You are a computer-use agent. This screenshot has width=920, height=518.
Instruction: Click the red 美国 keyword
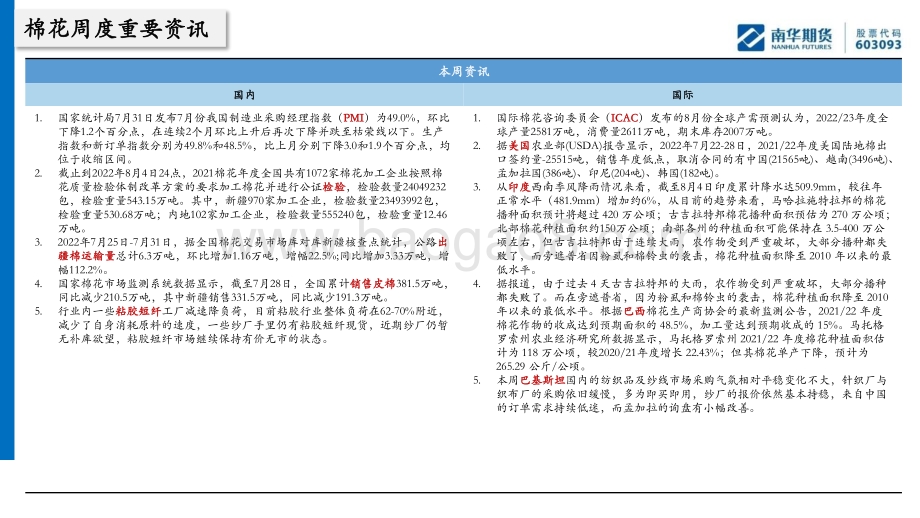coord(519,145)
